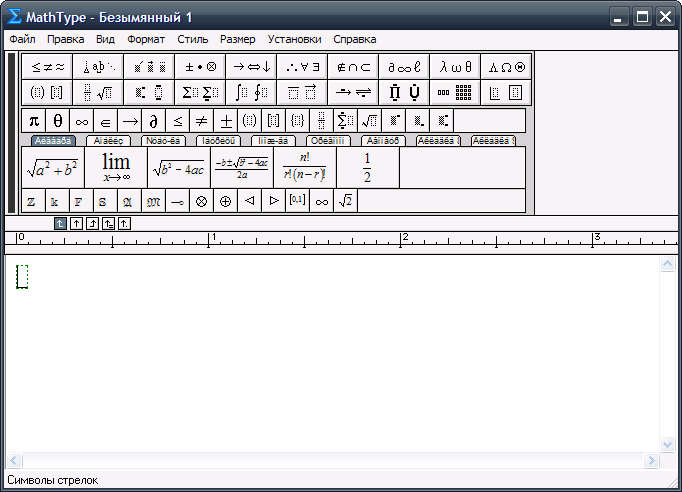Insert the square root of a²+b² expression

[x=52, y=167]
